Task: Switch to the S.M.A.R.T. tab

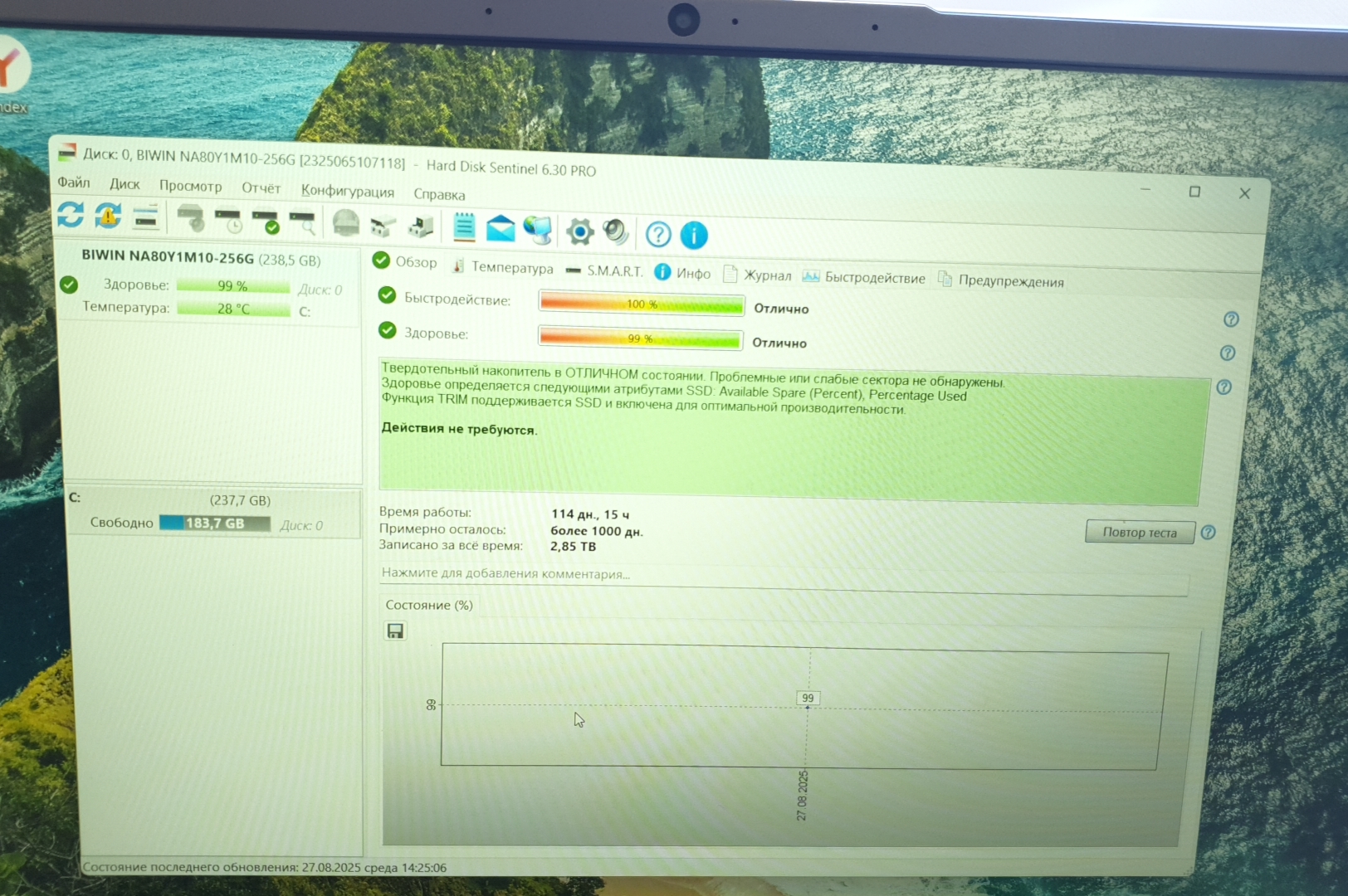Action: (x=613, y=270)
